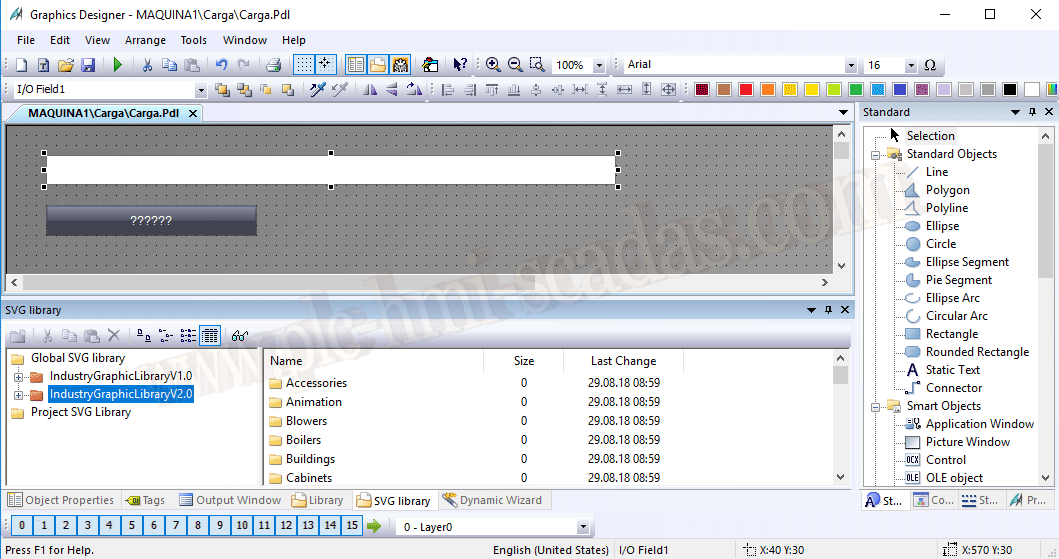Screen dimensions: 1059x559
Task: Click the preview glasses icon in SVG library
Action: coord(239,336)
